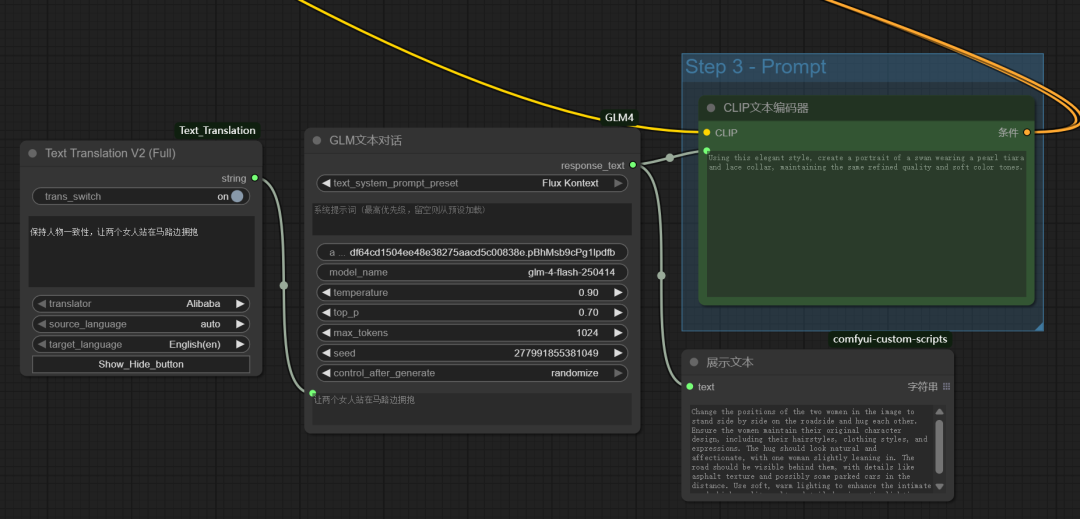Image resolution: width=1080 pixels, height=519 pixels.
Task: Click the GLM文本对话 node title
Action: pyautogui.click(x=366, y=140)
